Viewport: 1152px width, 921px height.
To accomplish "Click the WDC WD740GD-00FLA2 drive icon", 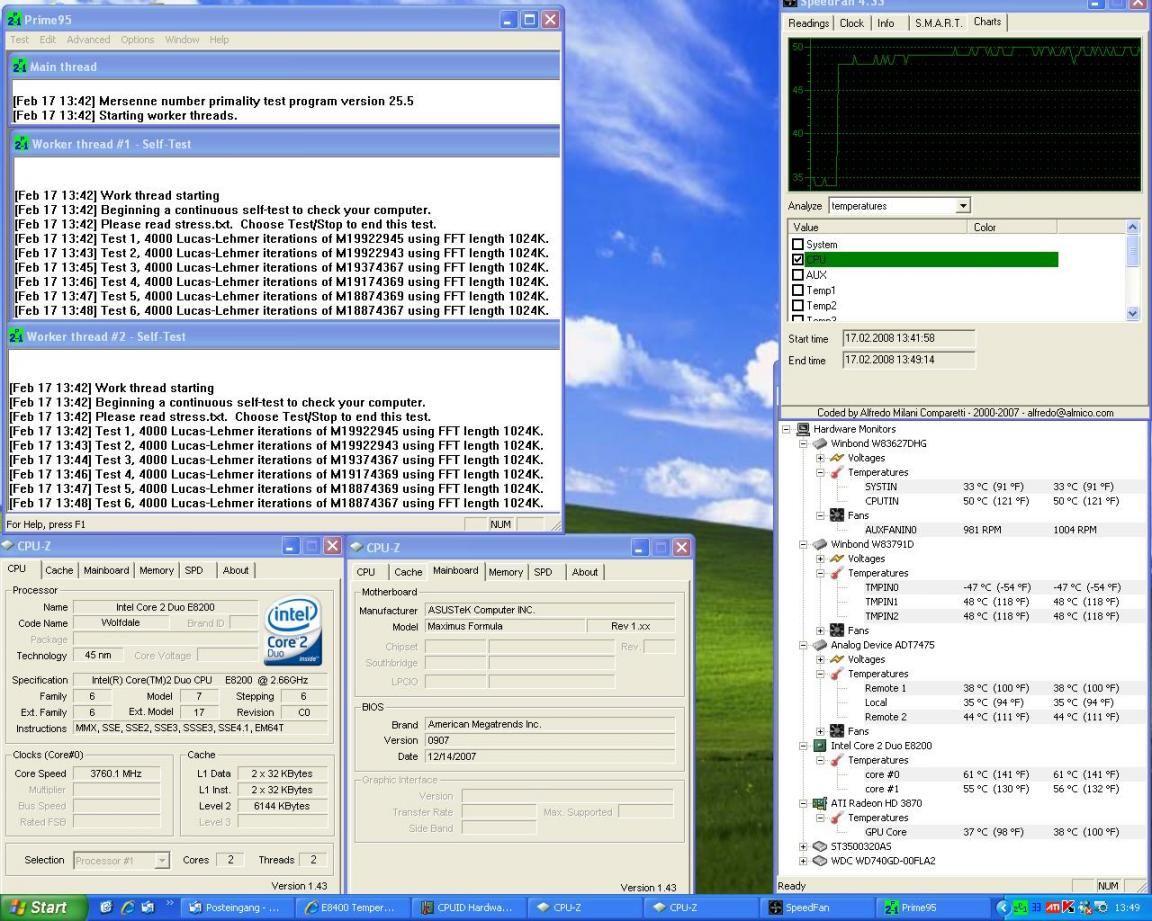I will [x=820, y=861].
